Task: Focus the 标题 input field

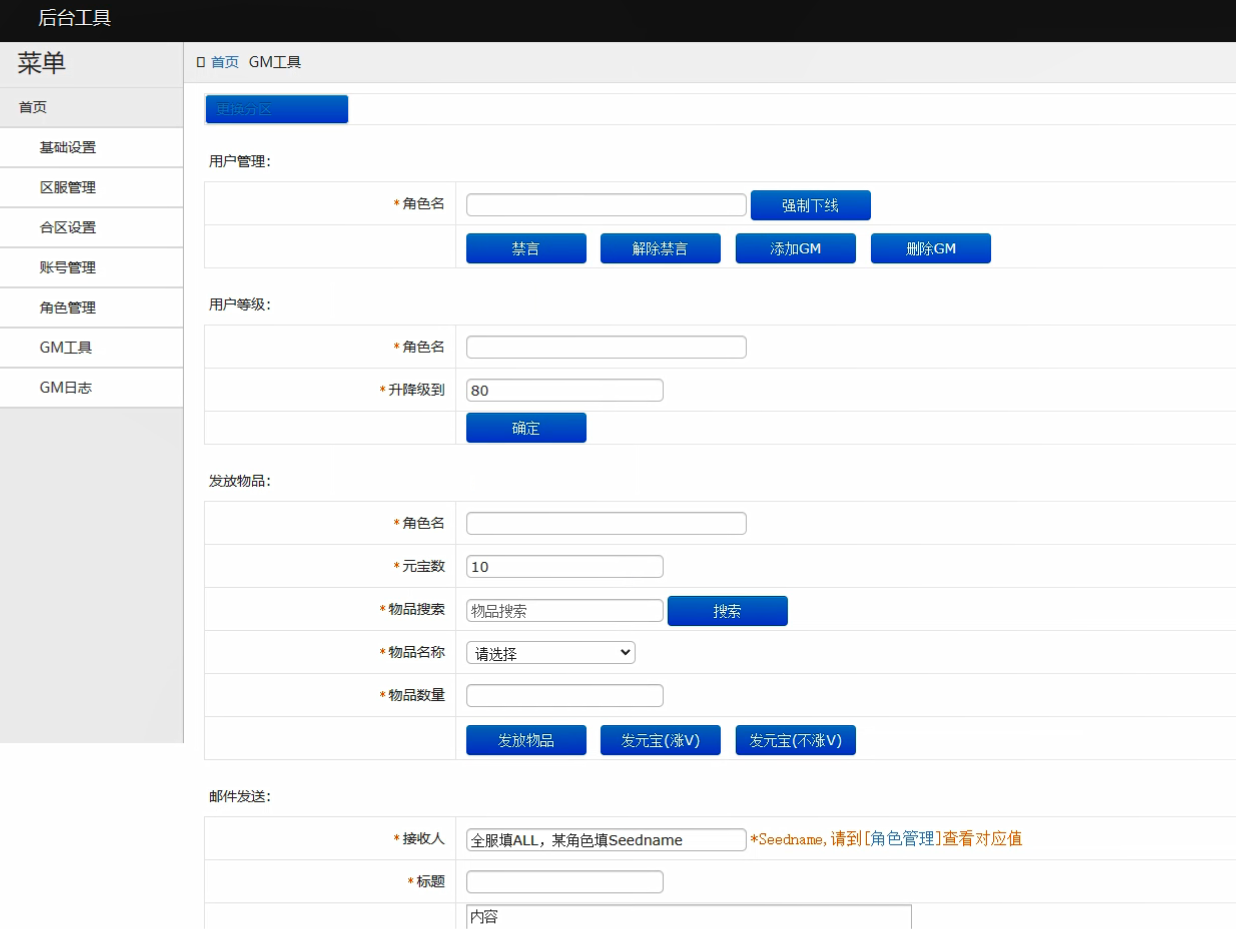Action: [565, 882]
